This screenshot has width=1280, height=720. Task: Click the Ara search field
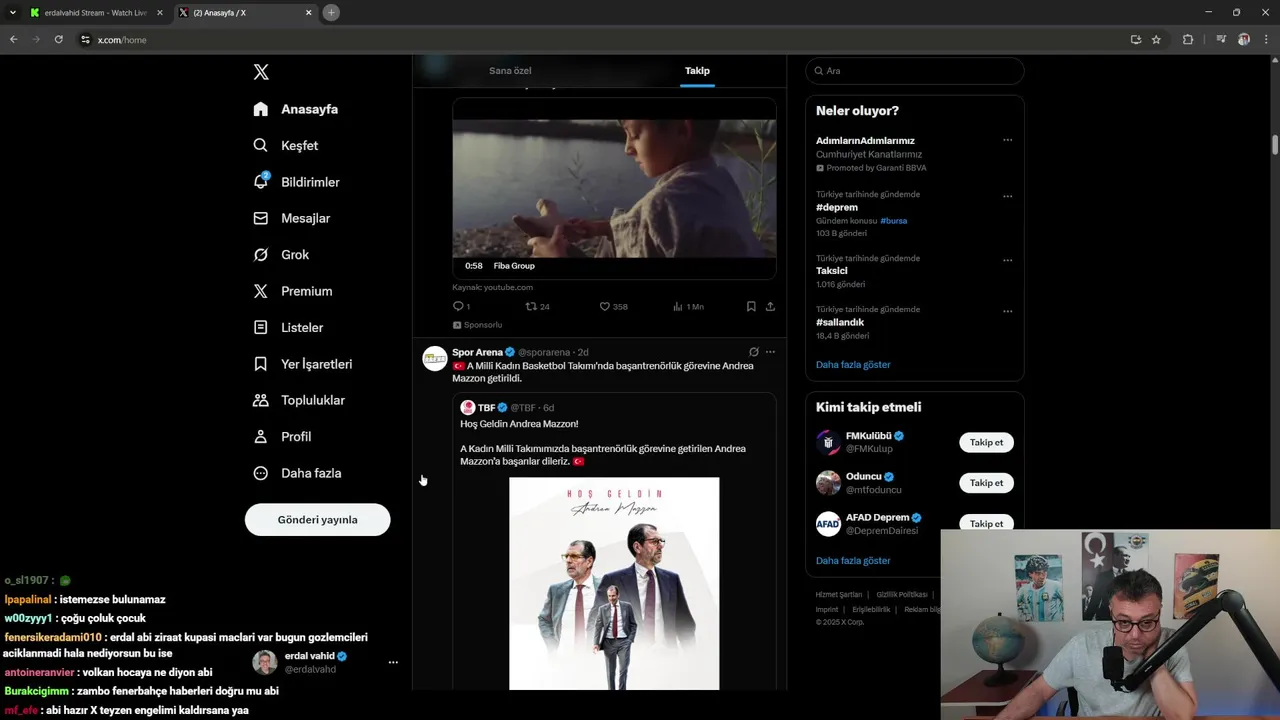pyautogui.click(x=915, y=71)
